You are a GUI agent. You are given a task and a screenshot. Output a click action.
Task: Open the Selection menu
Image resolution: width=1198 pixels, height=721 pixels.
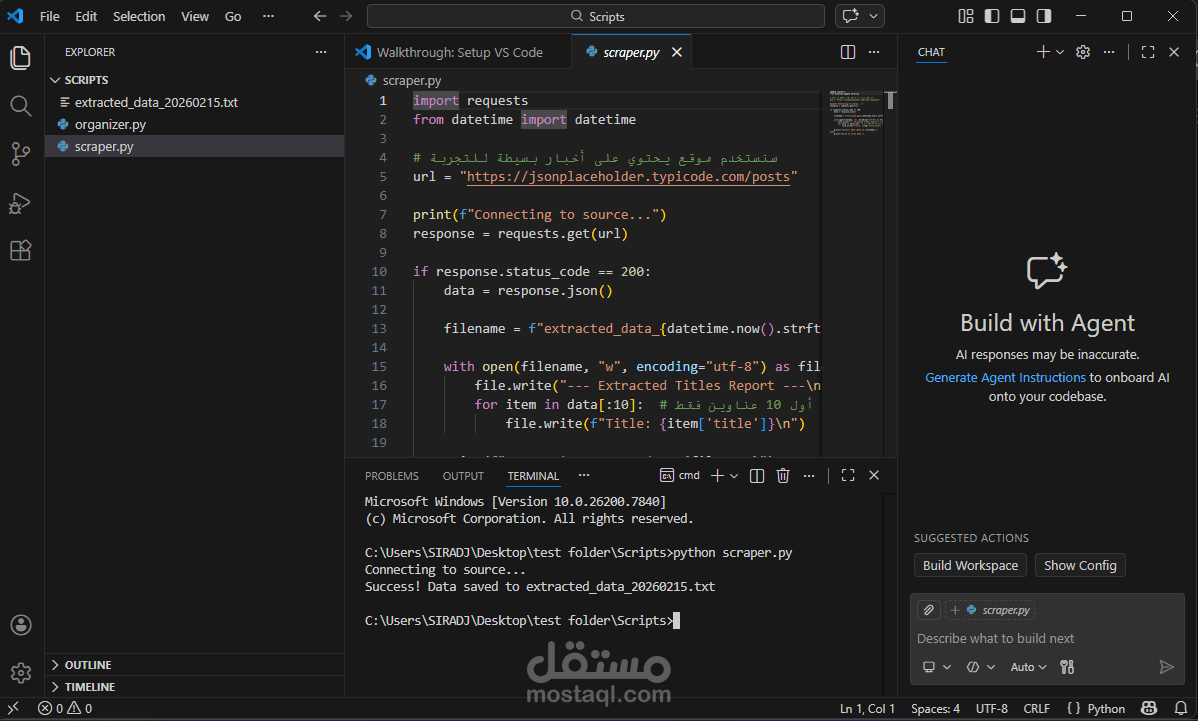pyautogui.click(x=139, y=16)
